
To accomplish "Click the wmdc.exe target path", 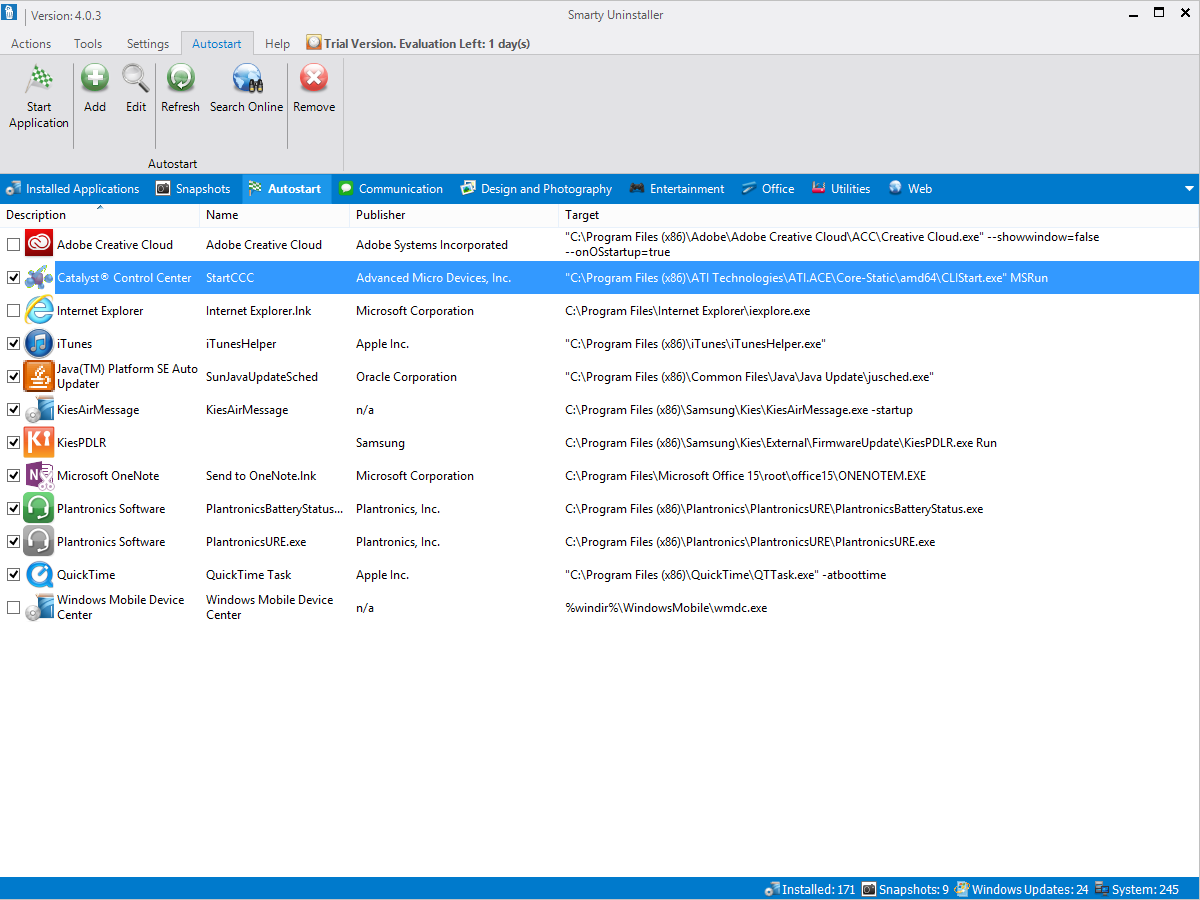I will (666, 608).
